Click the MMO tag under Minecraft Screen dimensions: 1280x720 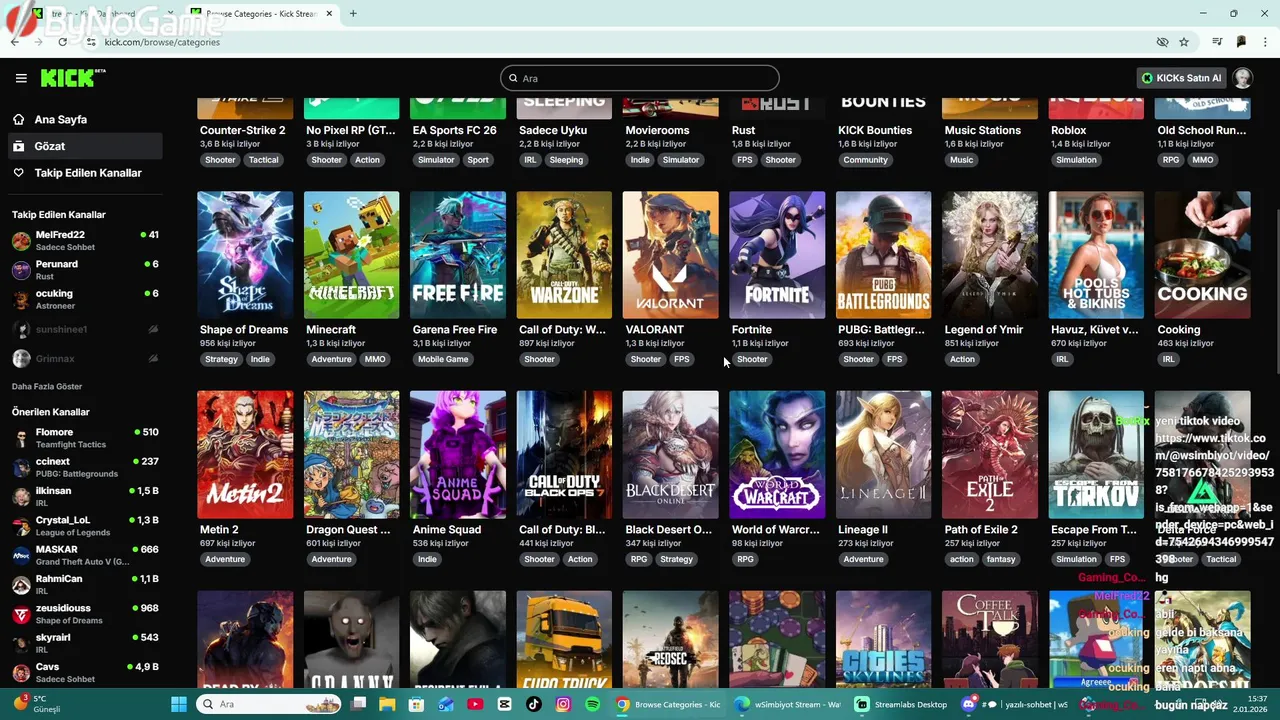(x=375, y=359)
